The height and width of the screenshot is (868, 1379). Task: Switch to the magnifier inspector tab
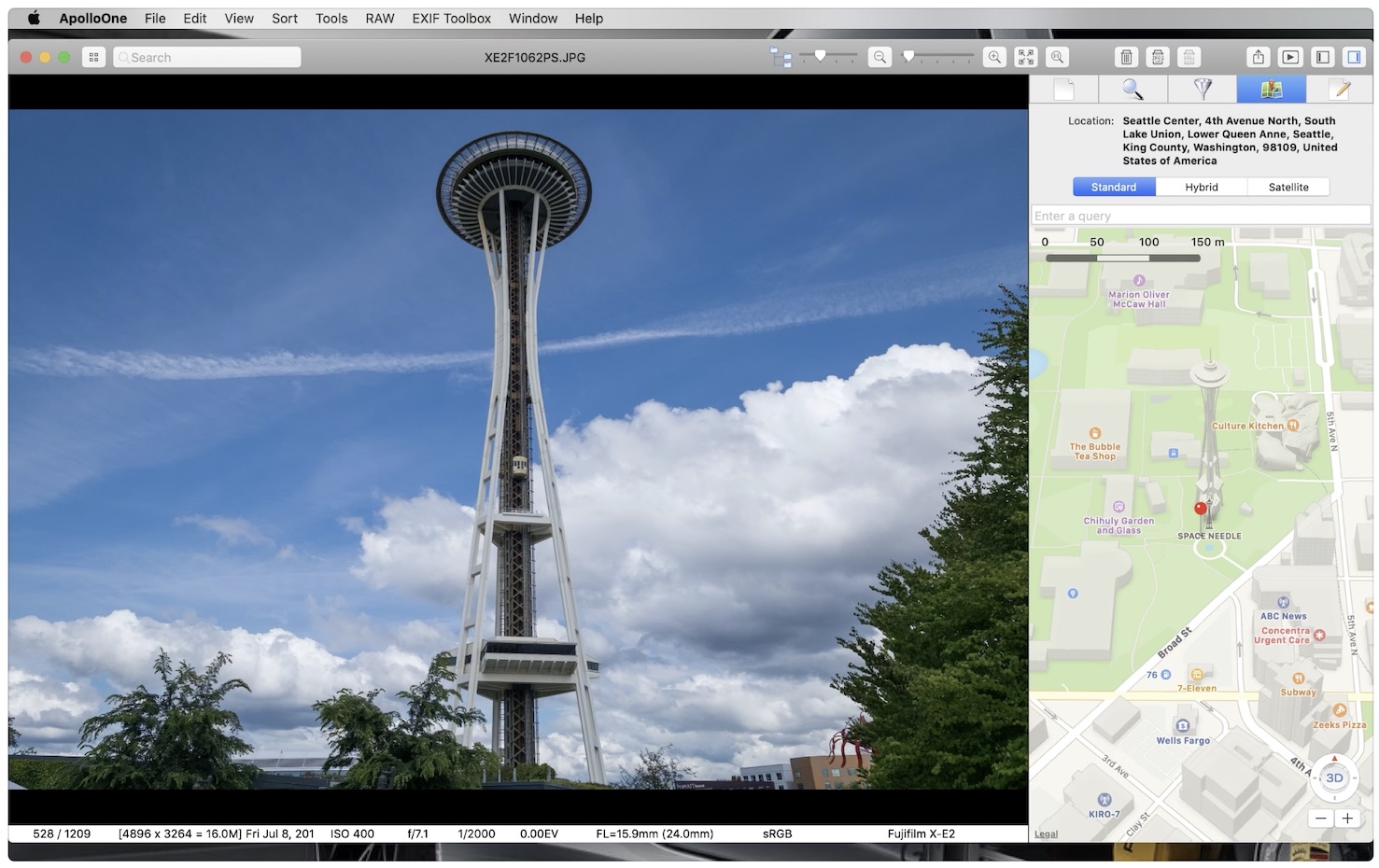[x=1133, y=89]
